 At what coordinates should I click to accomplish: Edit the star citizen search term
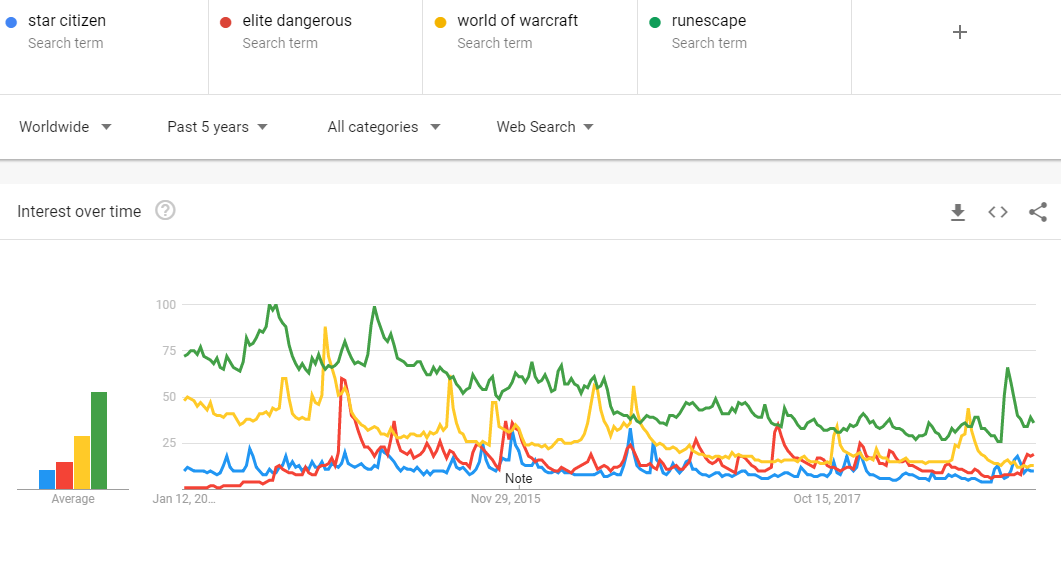pos(67,21)
